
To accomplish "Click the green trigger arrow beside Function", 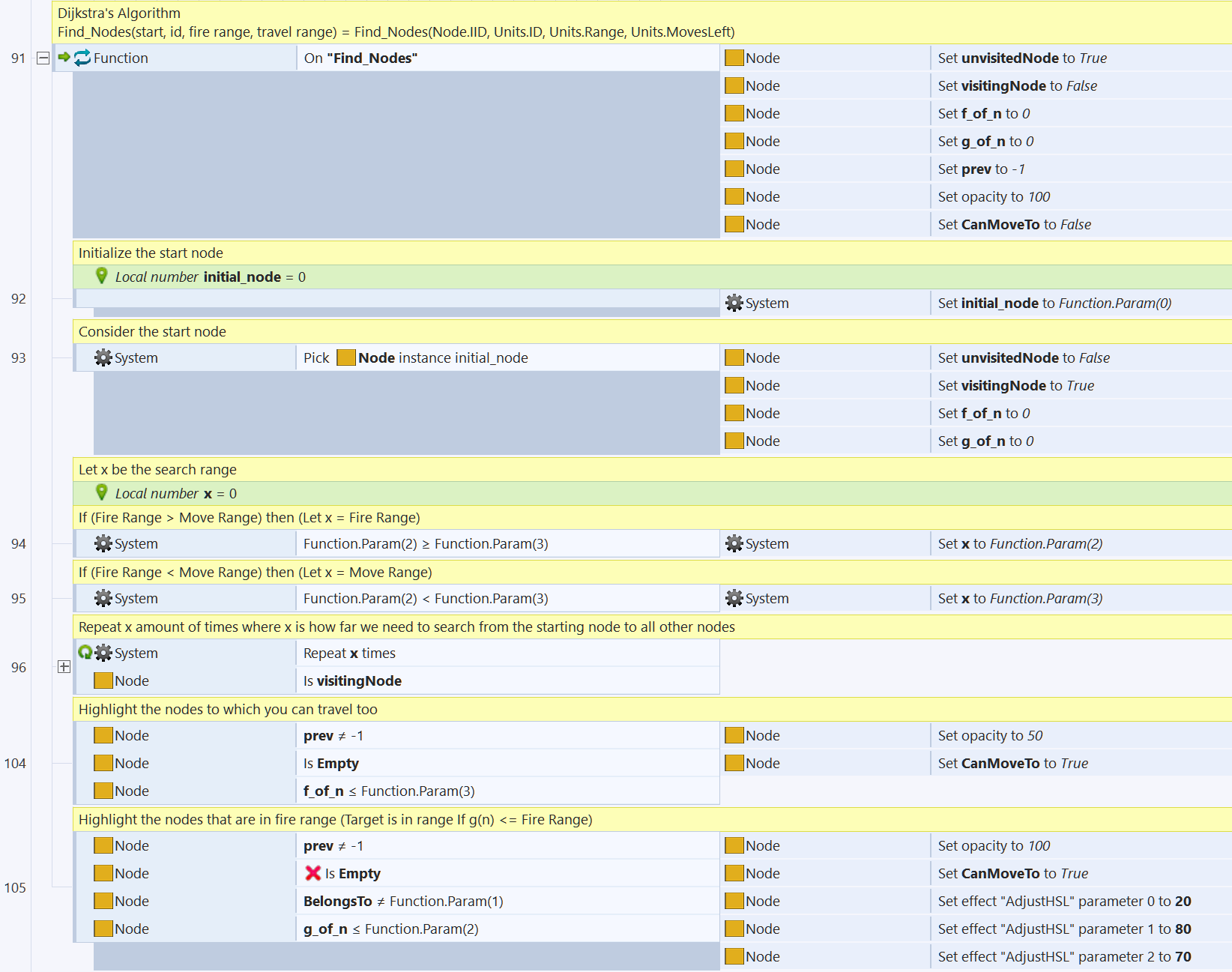I will click(64, 57).
